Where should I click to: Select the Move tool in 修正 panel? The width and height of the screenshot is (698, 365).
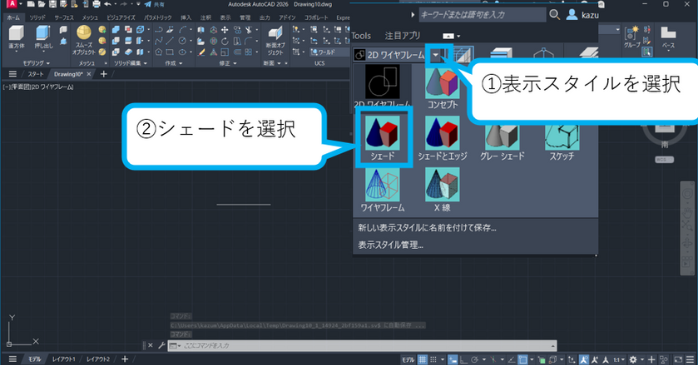[225, 30]
